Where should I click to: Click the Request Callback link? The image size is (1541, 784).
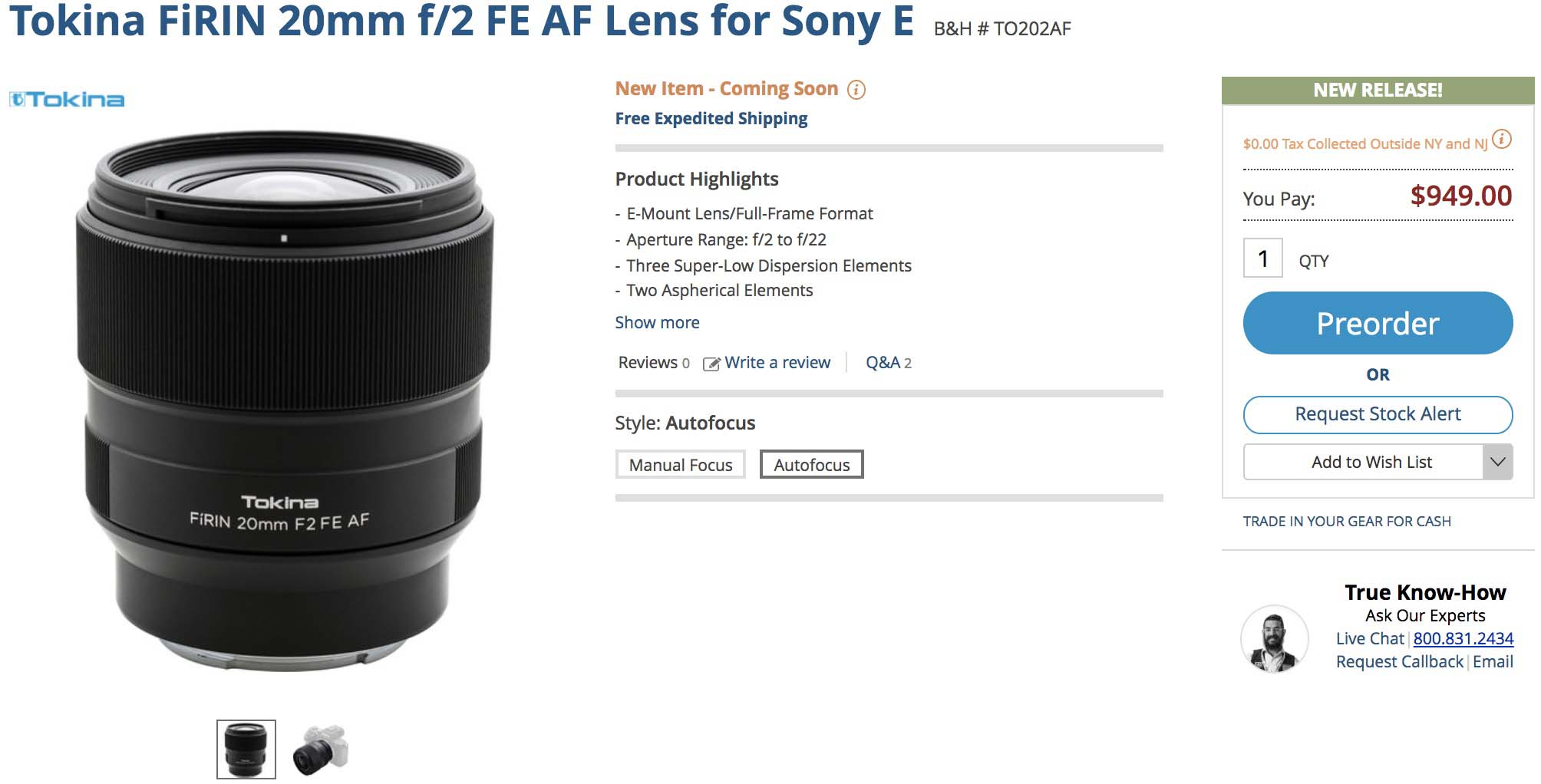coord(1399,661)
